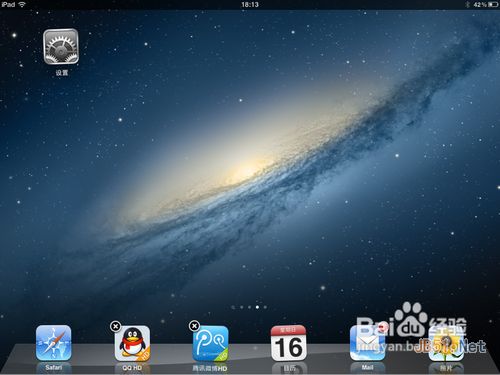The height and width of the screenshot is (375, 500).
Task: Go to the last home screen page dot
Action: pyautogui.click(x=265, y=307)
